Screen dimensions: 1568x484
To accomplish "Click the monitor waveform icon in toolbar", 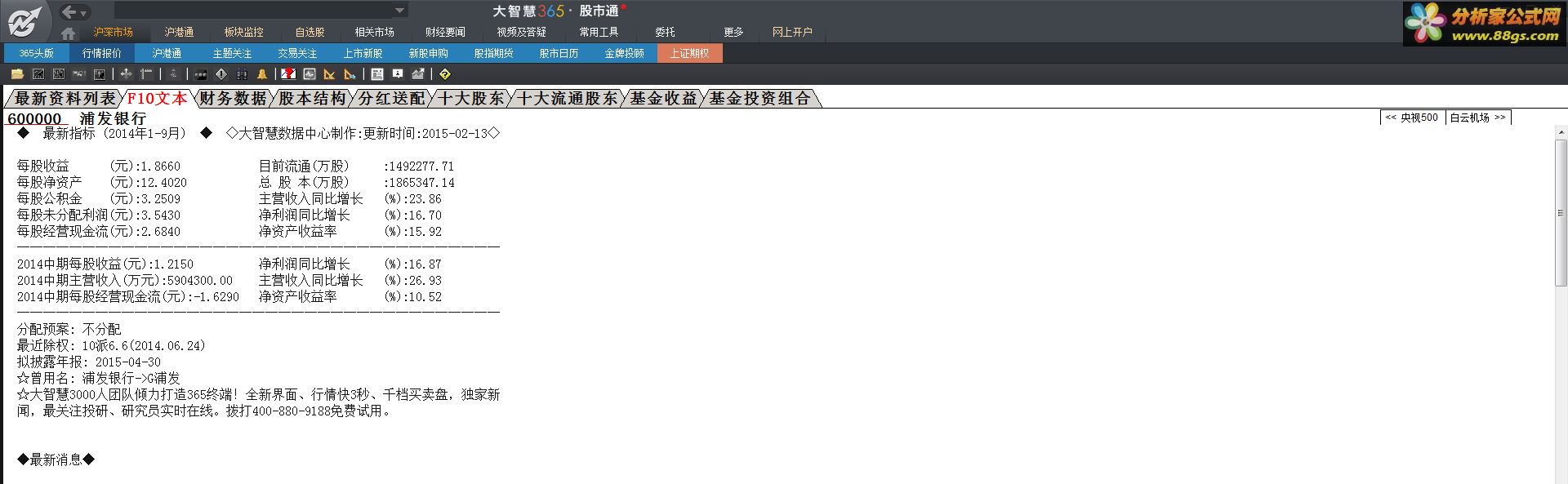I will click(310, 74).
